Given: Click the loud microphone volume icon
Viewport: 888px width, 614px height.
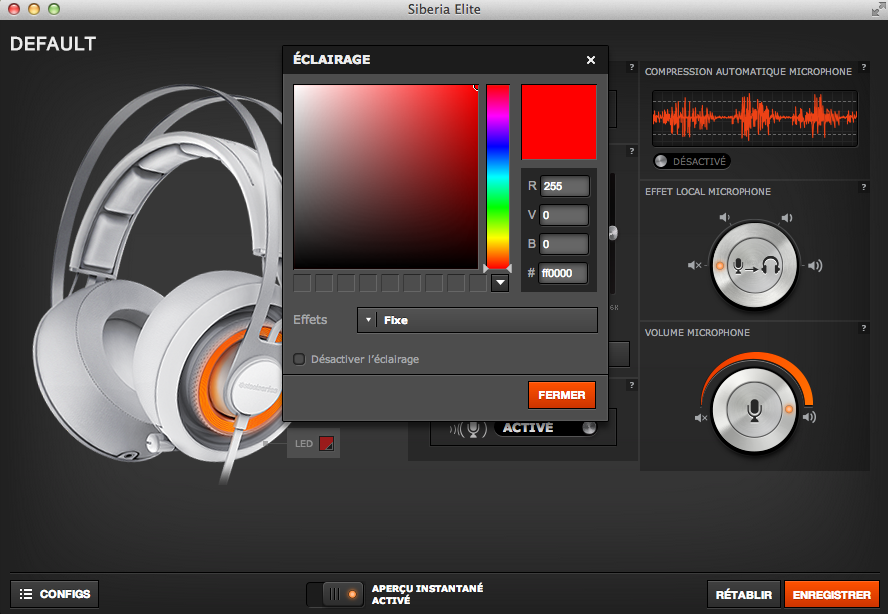Looking at the screenshot, I should (809, 417).
